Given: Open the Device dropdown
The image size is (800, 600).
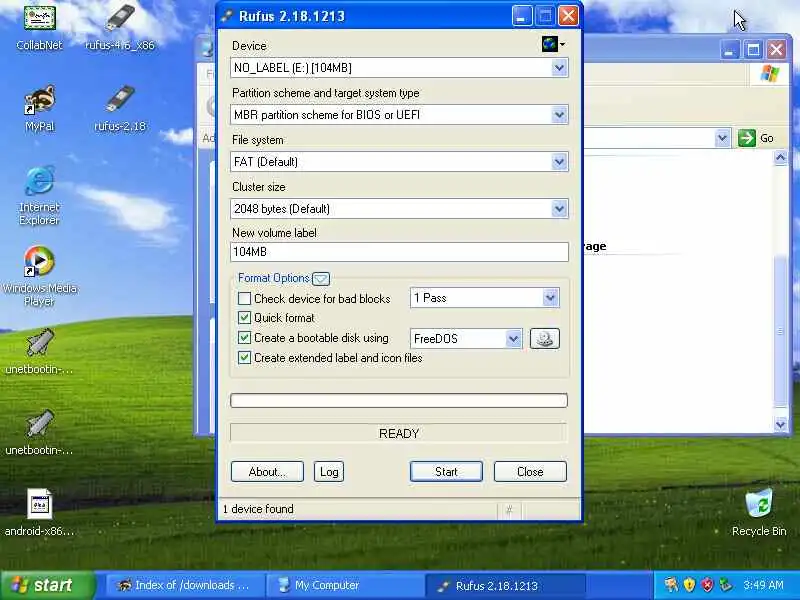Looking at the screenshot, I should point(559,68).
